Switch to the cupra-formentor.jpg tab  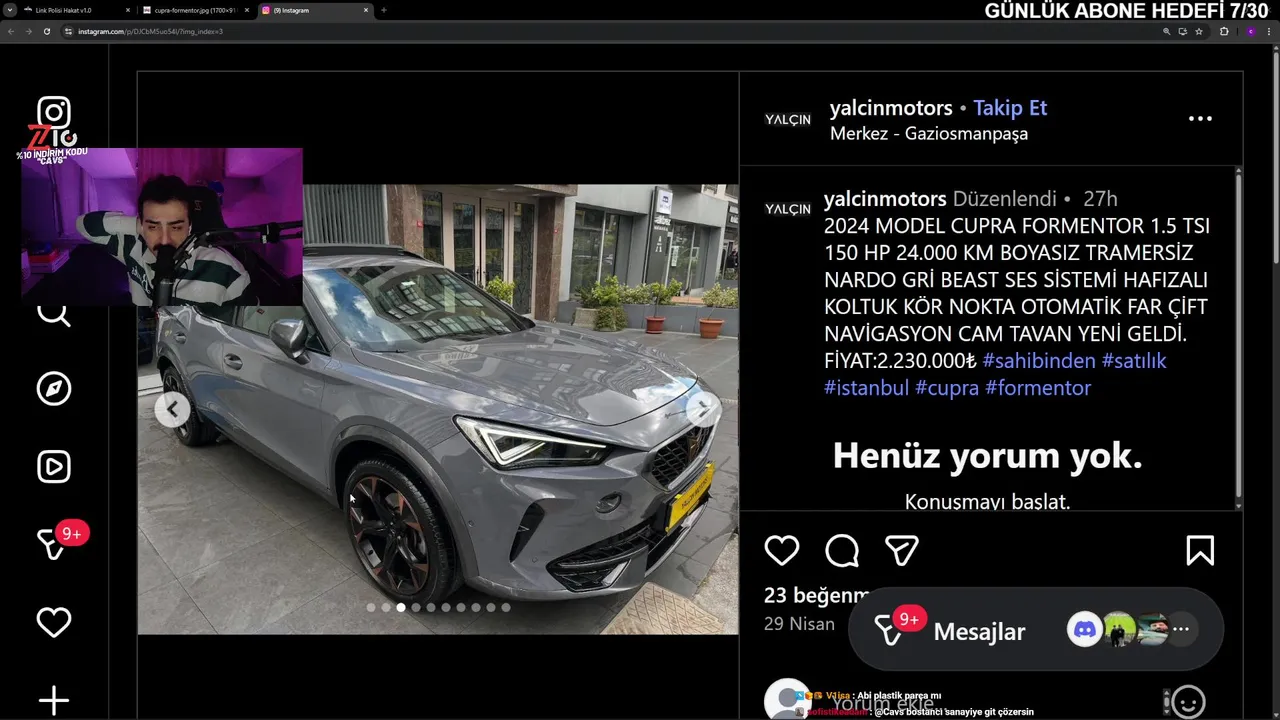tap(195, 10)
